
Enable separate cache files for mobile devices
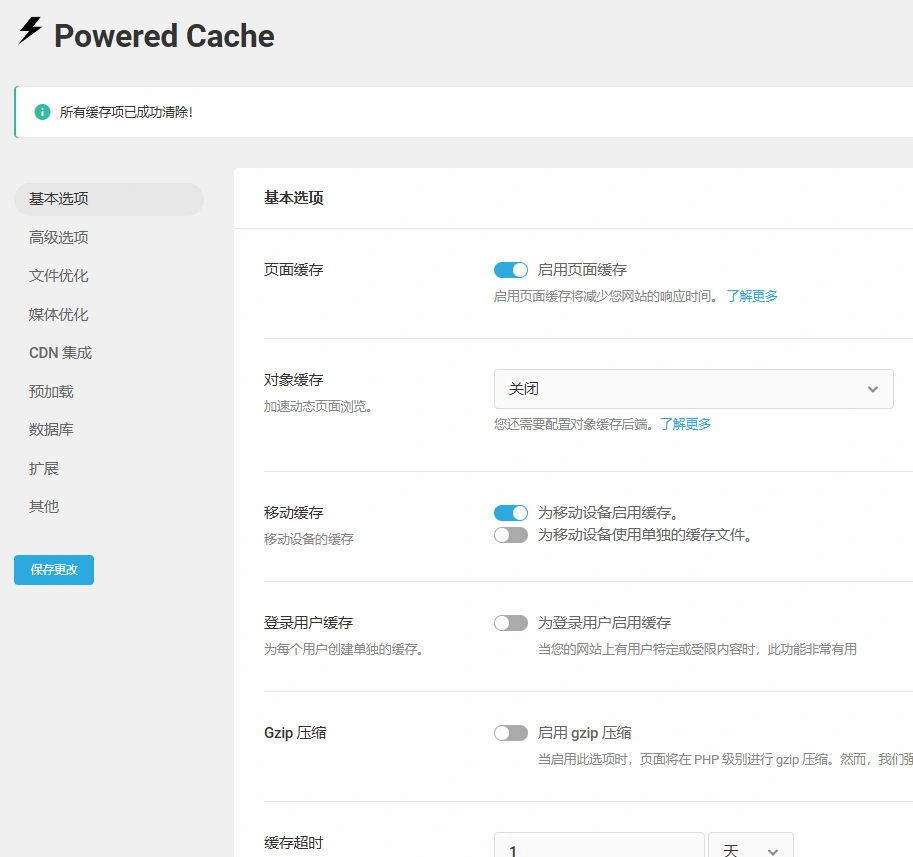click(510, 535)
